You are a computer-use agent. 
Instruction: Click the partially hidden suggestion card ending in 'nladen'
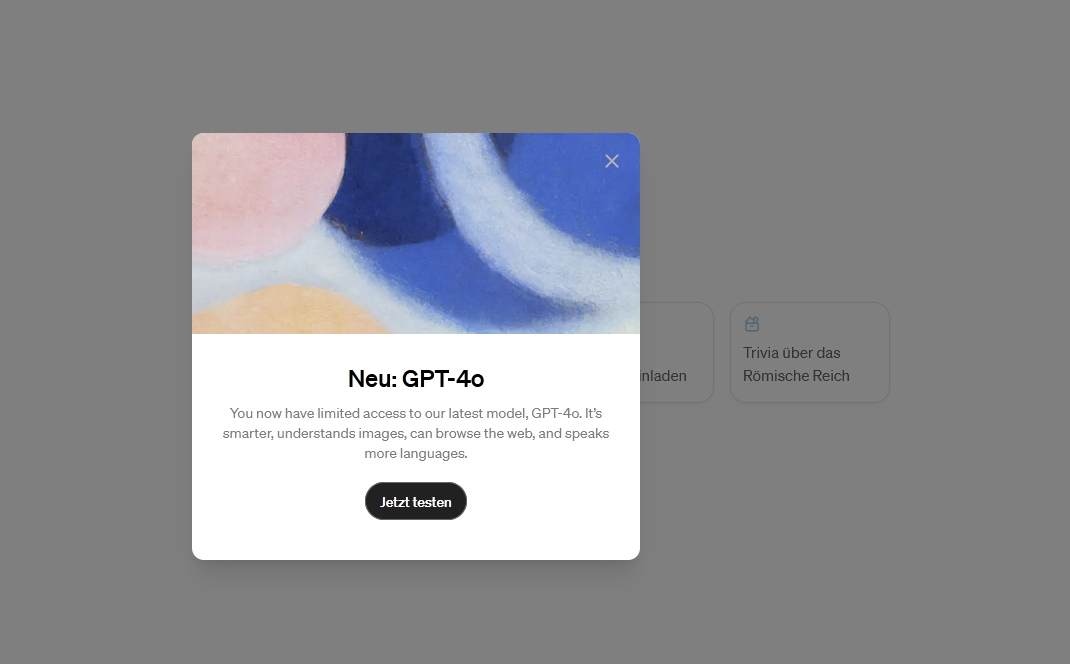tap(676, 352)
